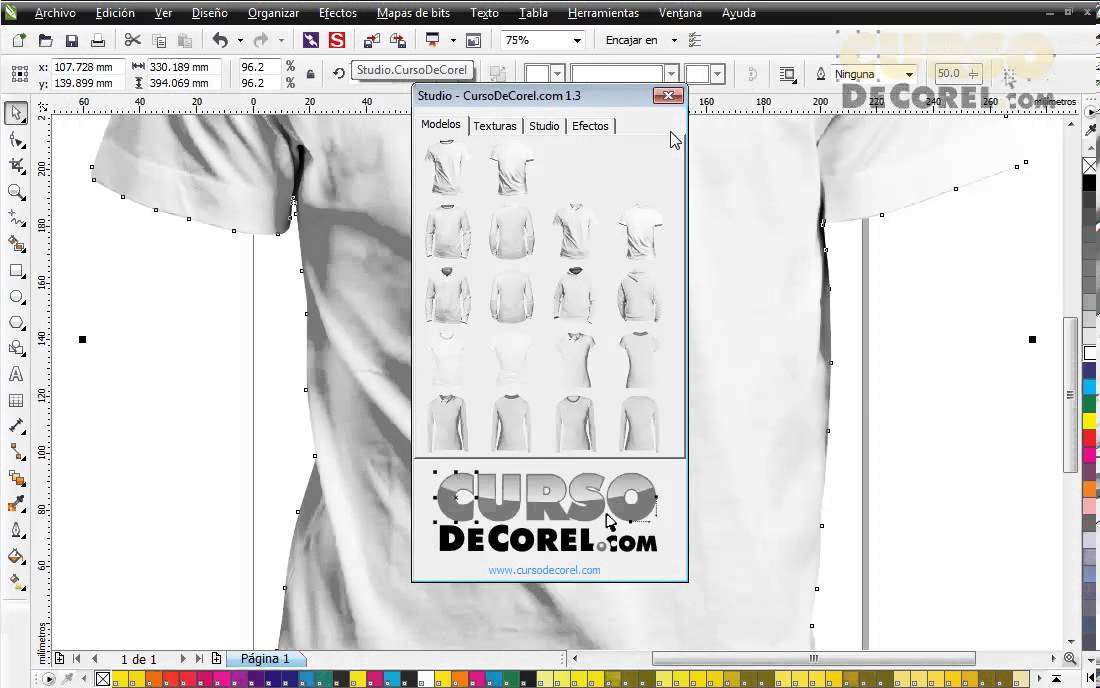
Task: Click the Undo arrow icon
Action: click(220, 41)
